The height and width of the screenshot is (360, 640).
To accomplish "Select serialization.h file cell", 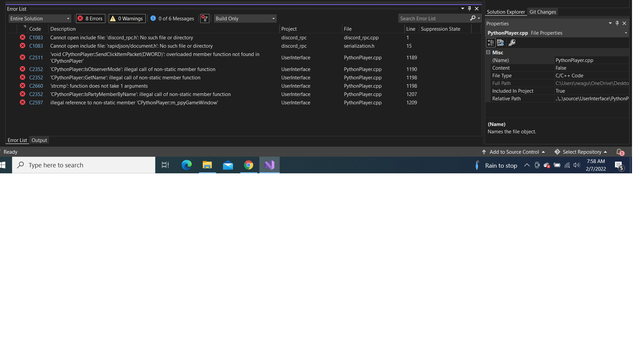I will click(359, 46).
